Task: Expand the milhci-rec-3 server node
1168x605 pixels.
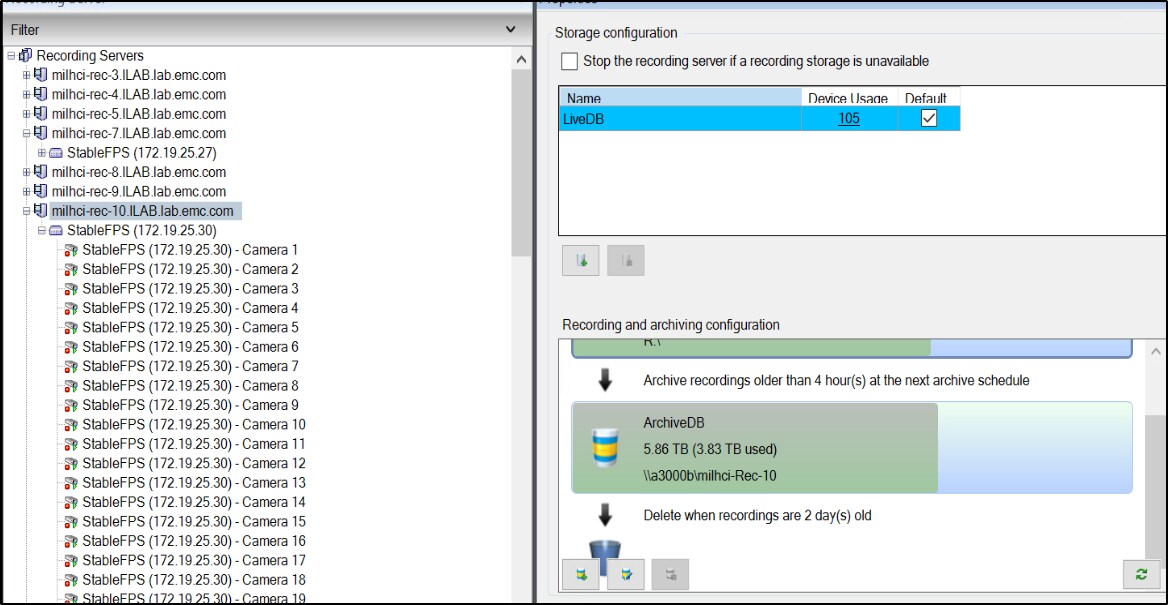Action: 26,75
